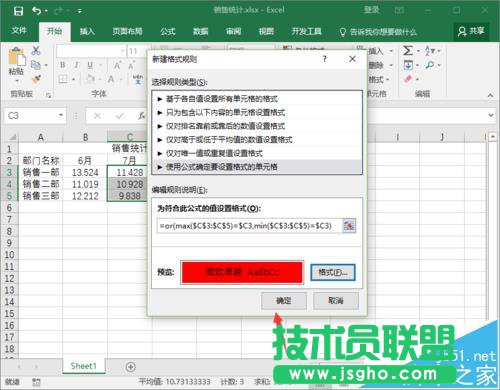Click the vertical scrollbar up arrow
Image resolution: width=500 pixels, height=390 pixels.
[x=493, y=137]
